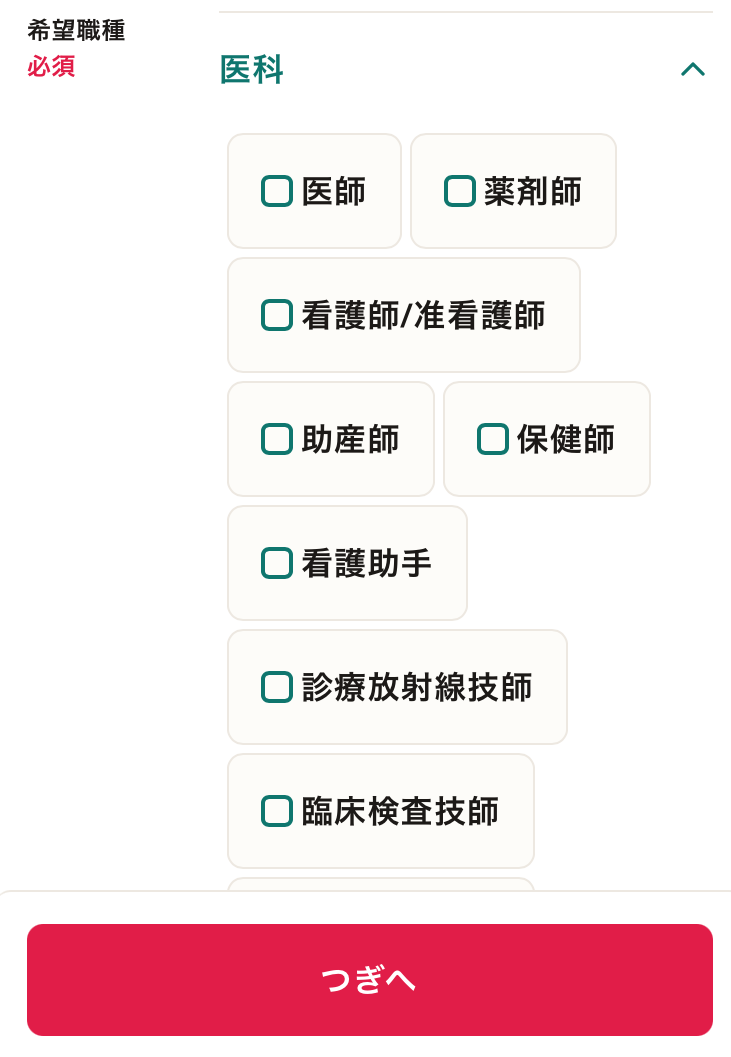The image size is (731, 1057).
Task: Click the 医科 category heading text
Action: (x=252, y=69)
